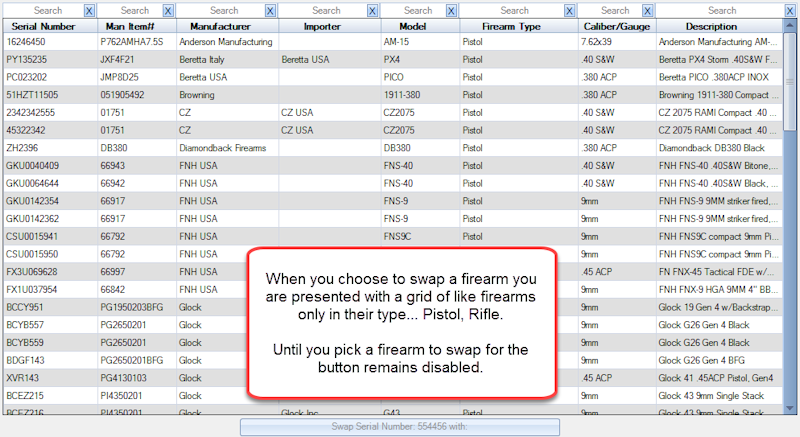Sort by Description column header

tap(719, 27)
